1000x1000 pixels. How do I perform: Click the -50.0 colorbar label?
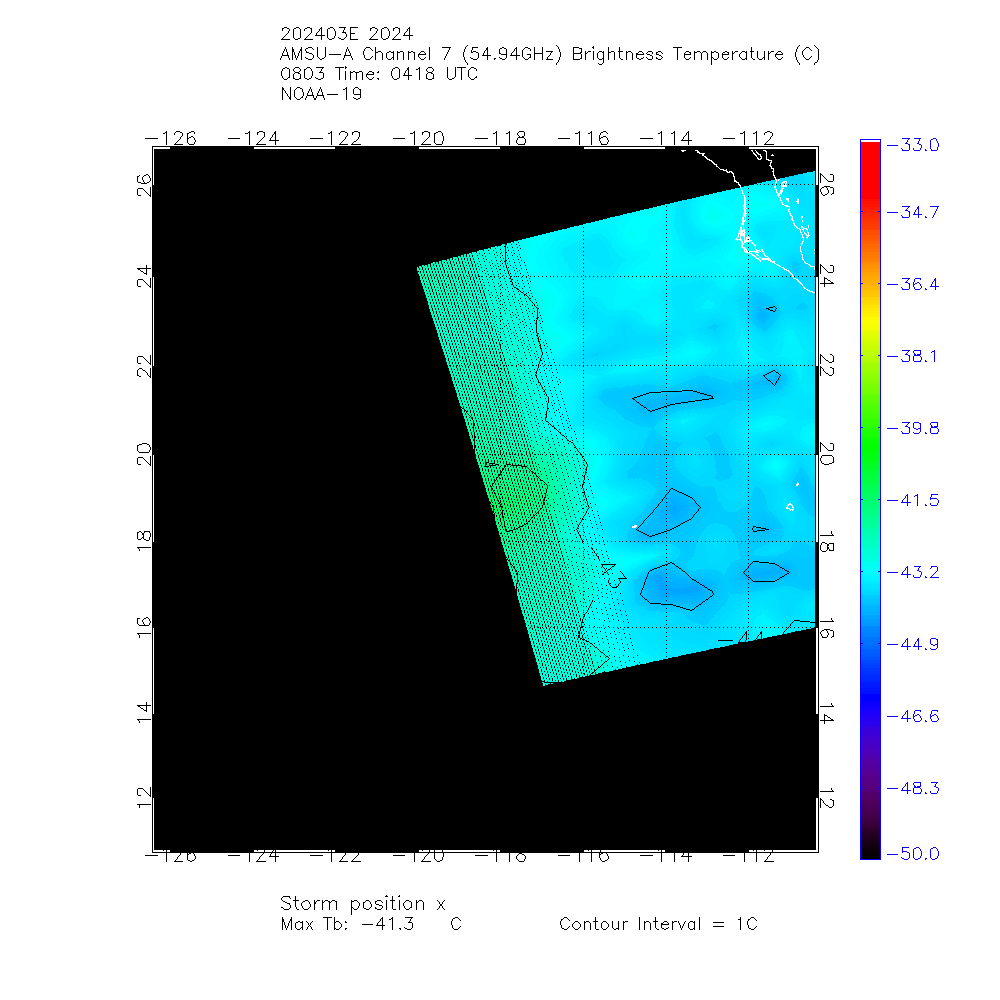pos(913,853)
